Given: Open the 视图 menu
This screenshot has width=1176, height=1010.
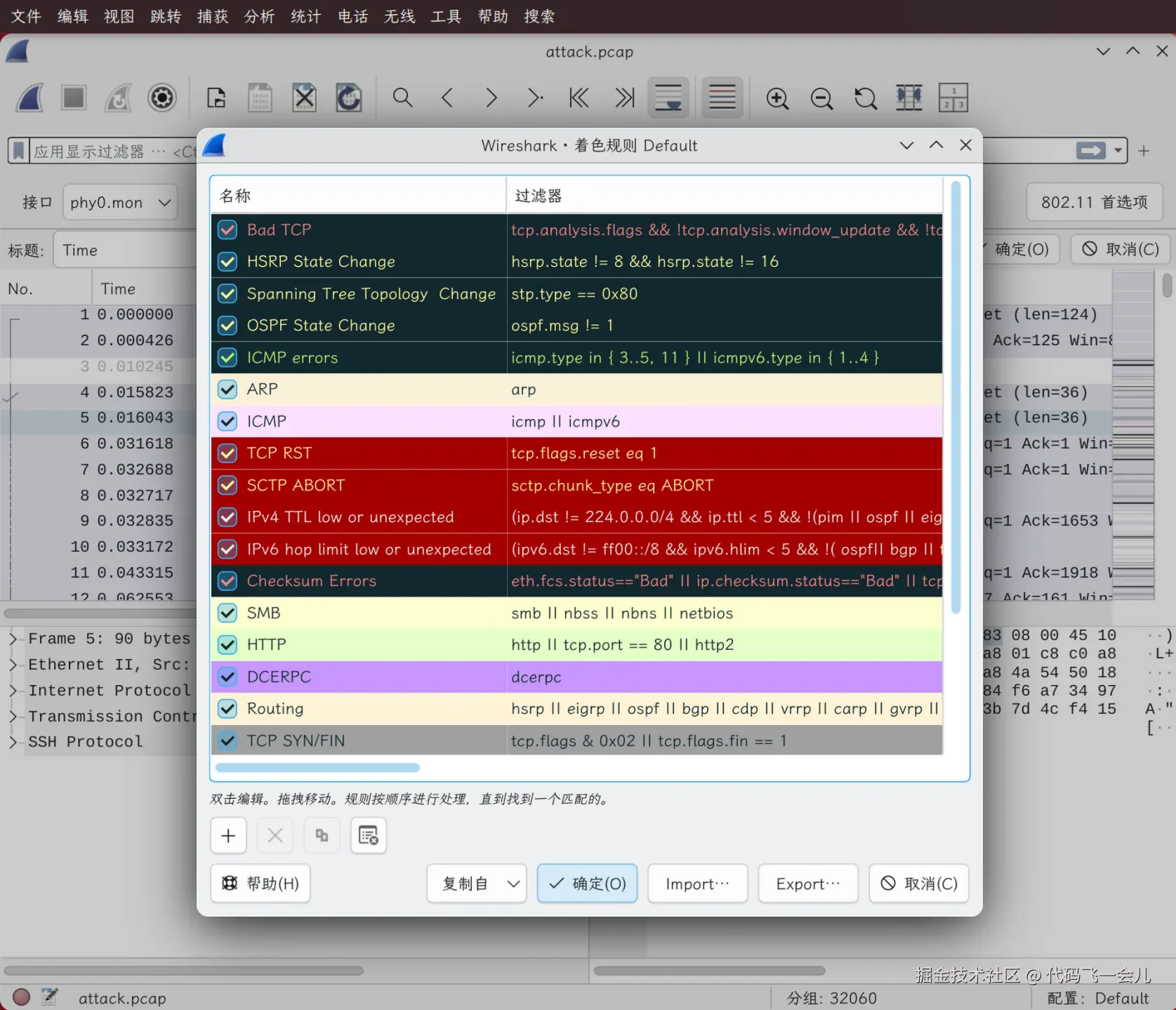Looking at the screenshot, I should tap(119, 16).
